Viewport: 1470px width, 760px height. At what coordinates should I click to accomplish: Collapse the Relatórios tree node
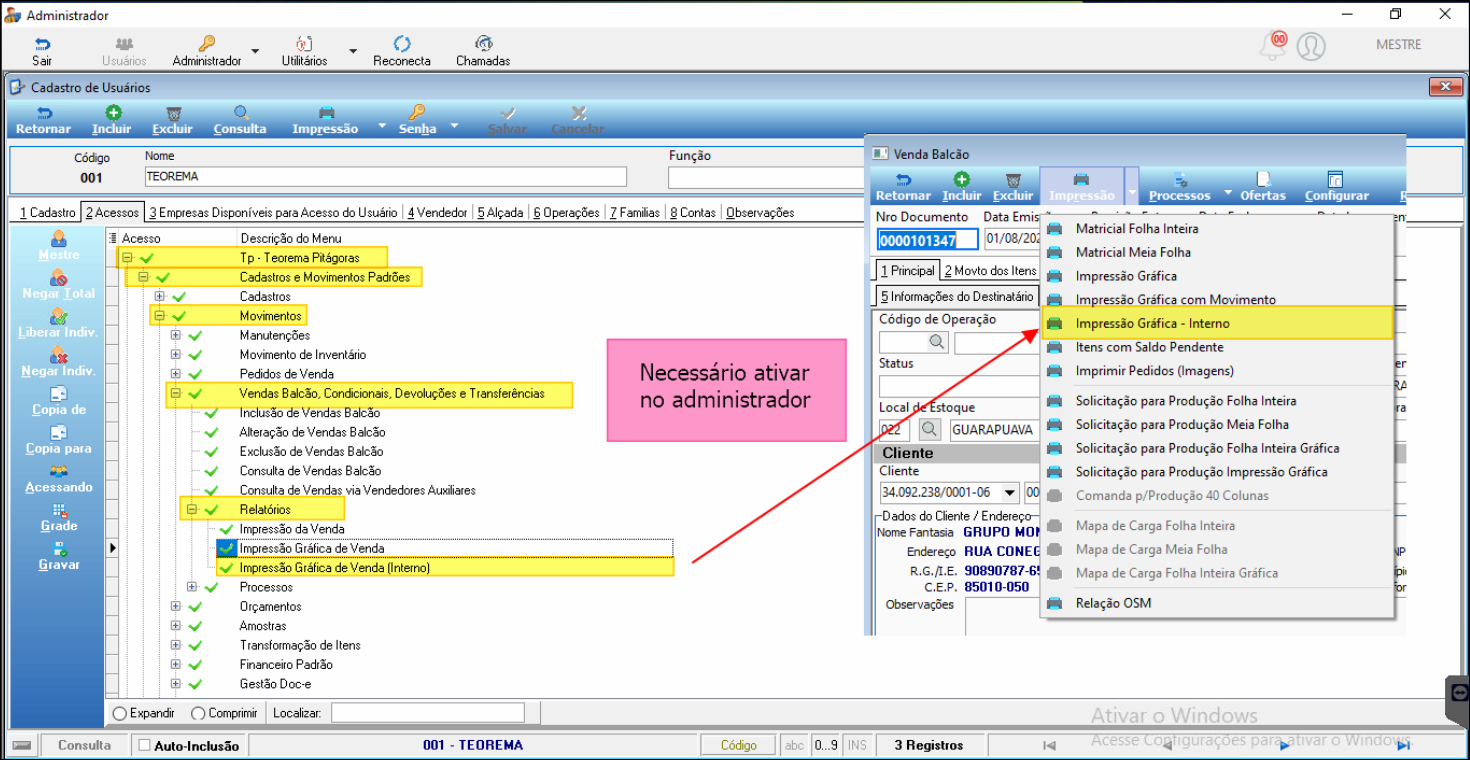tap(191, 510)
